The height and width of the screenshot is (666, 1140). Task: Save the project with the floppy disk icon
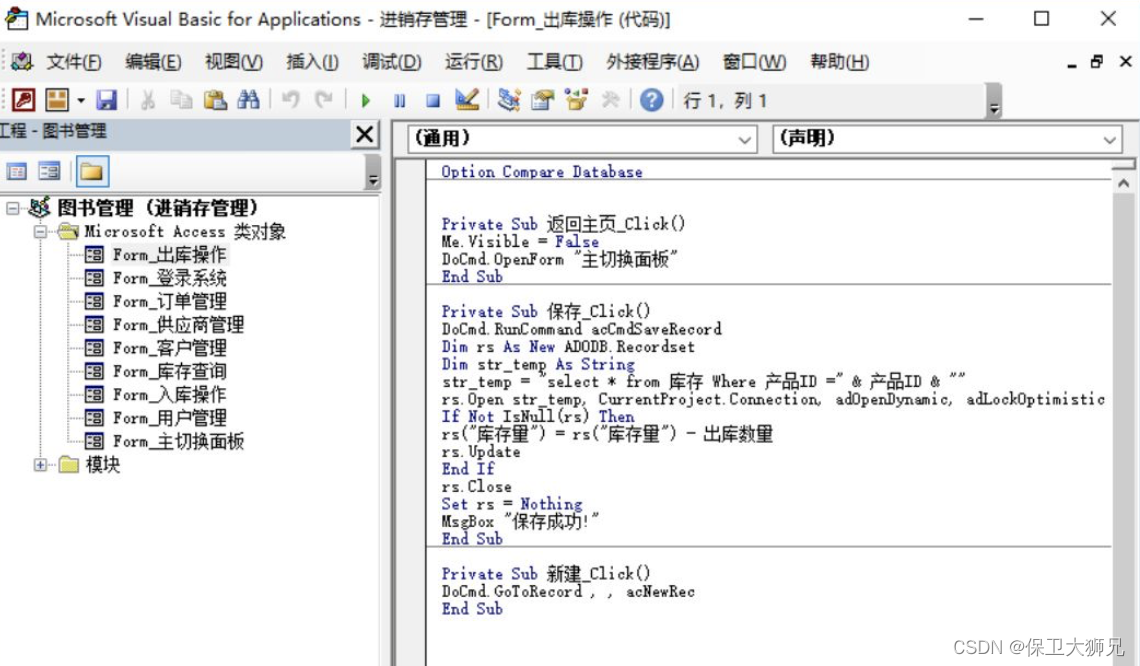coord(106,100)
